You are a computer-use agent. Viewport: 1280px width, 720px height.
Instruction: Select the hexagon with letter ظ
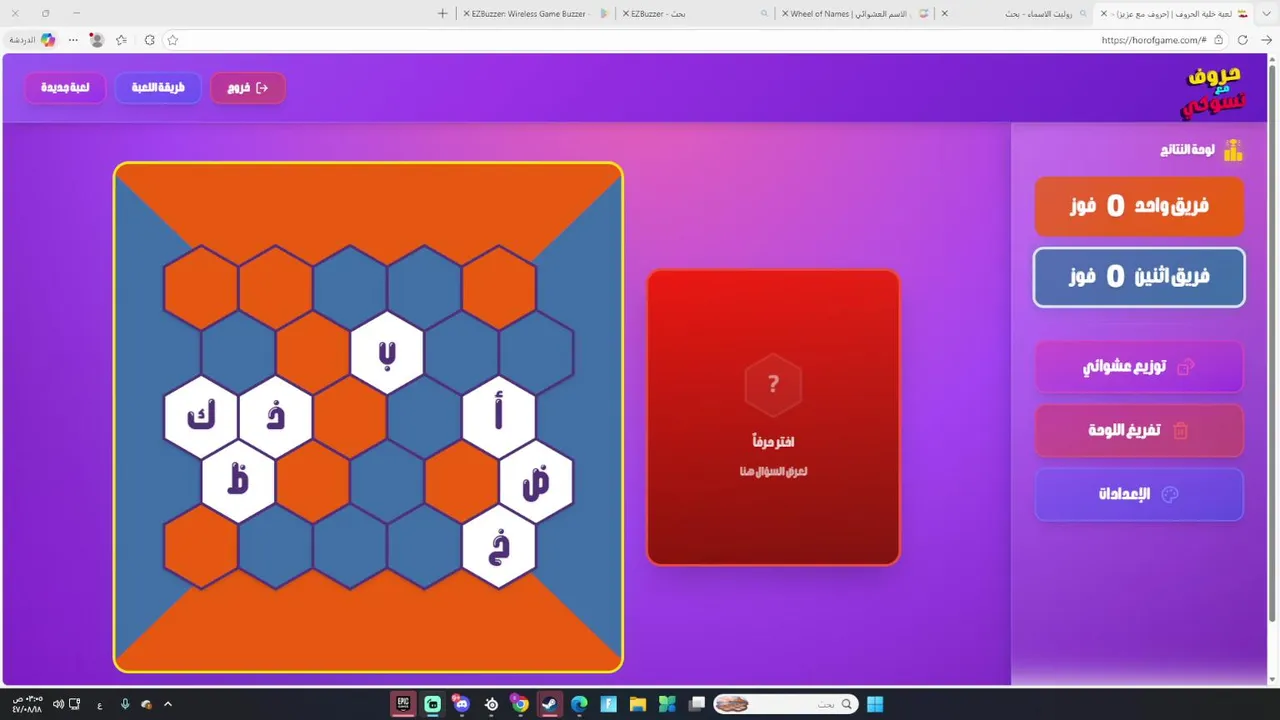click(238, 481)
